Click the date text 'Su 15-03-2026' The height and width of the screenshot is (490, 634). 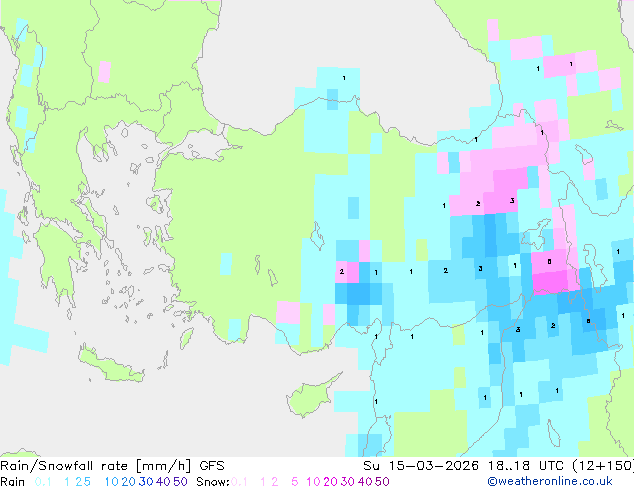point(421,466)
